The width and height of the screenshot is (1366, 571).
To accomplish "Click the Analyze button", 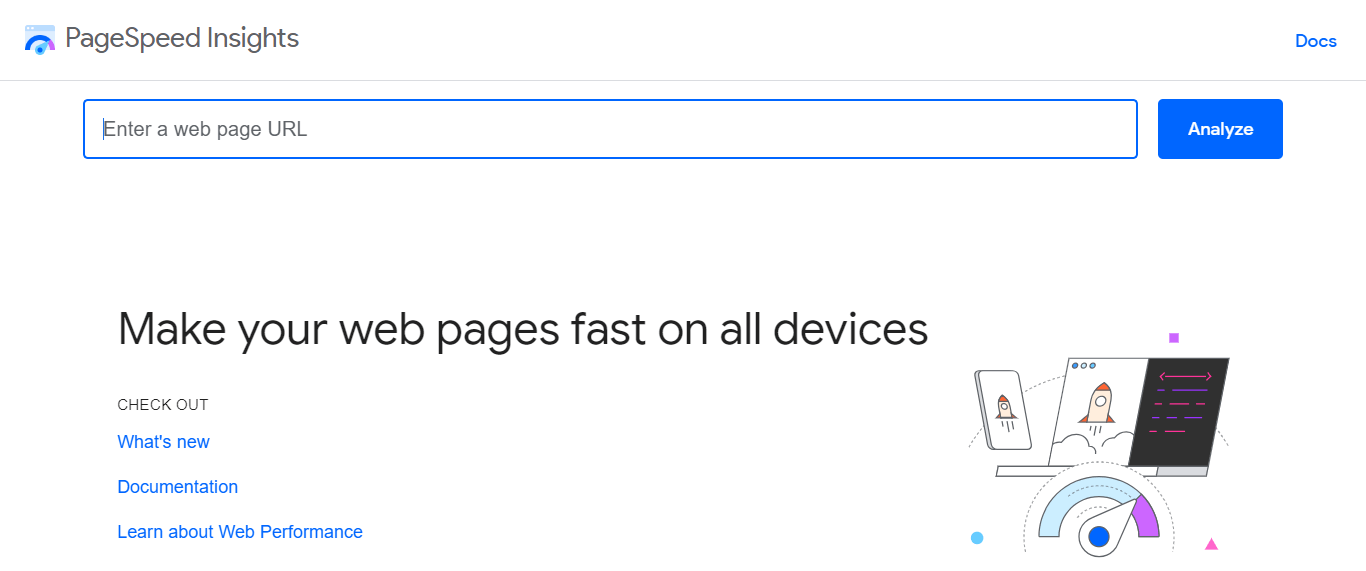I will pos(1220,129).
